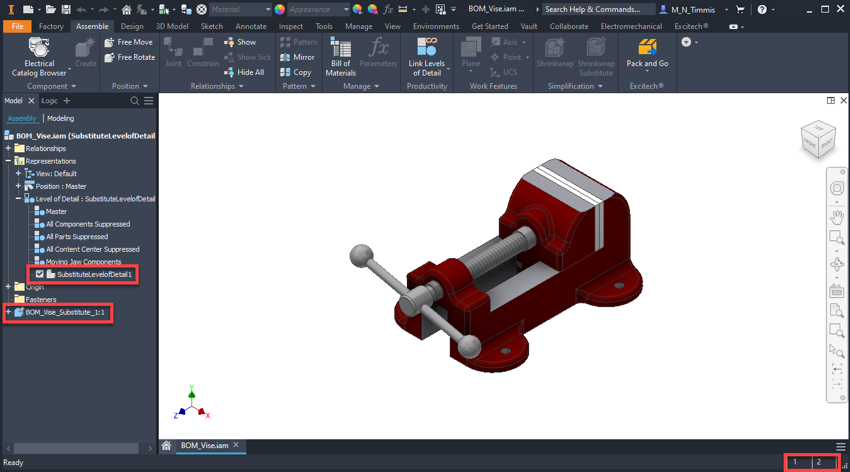The width and height of the screenshot is (850, 472).
Task: Select the Free Move tool
Action: point(128,42)
